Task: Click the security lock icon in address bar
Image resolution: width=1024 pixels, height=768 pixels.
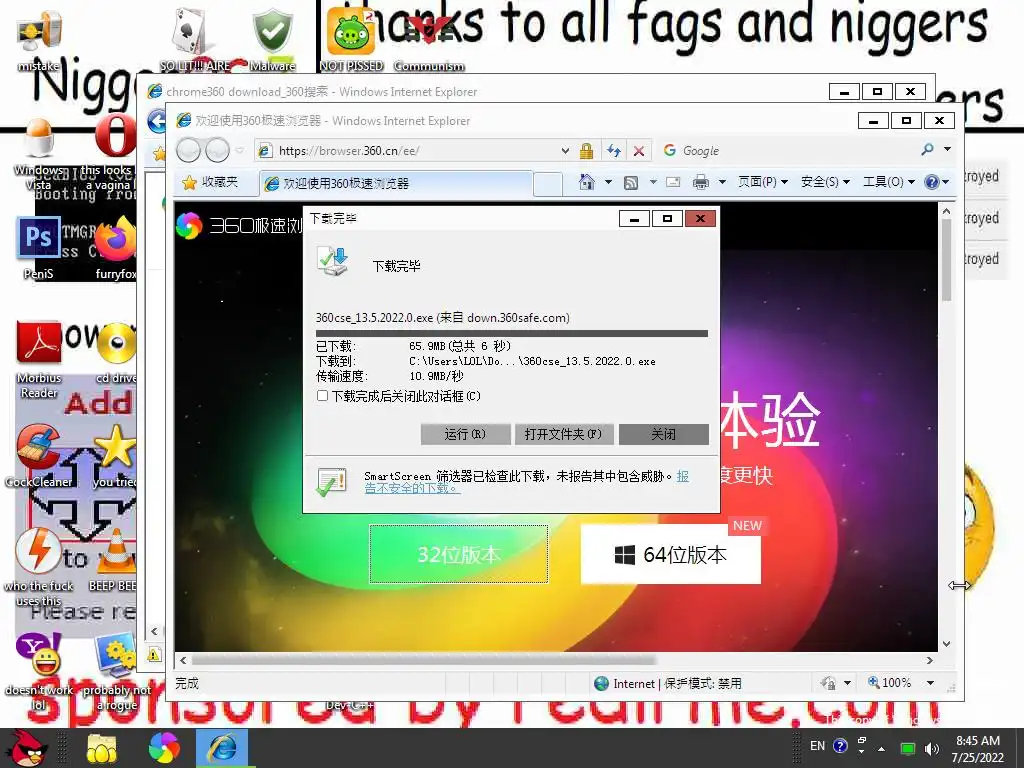Action: (586, 151)
